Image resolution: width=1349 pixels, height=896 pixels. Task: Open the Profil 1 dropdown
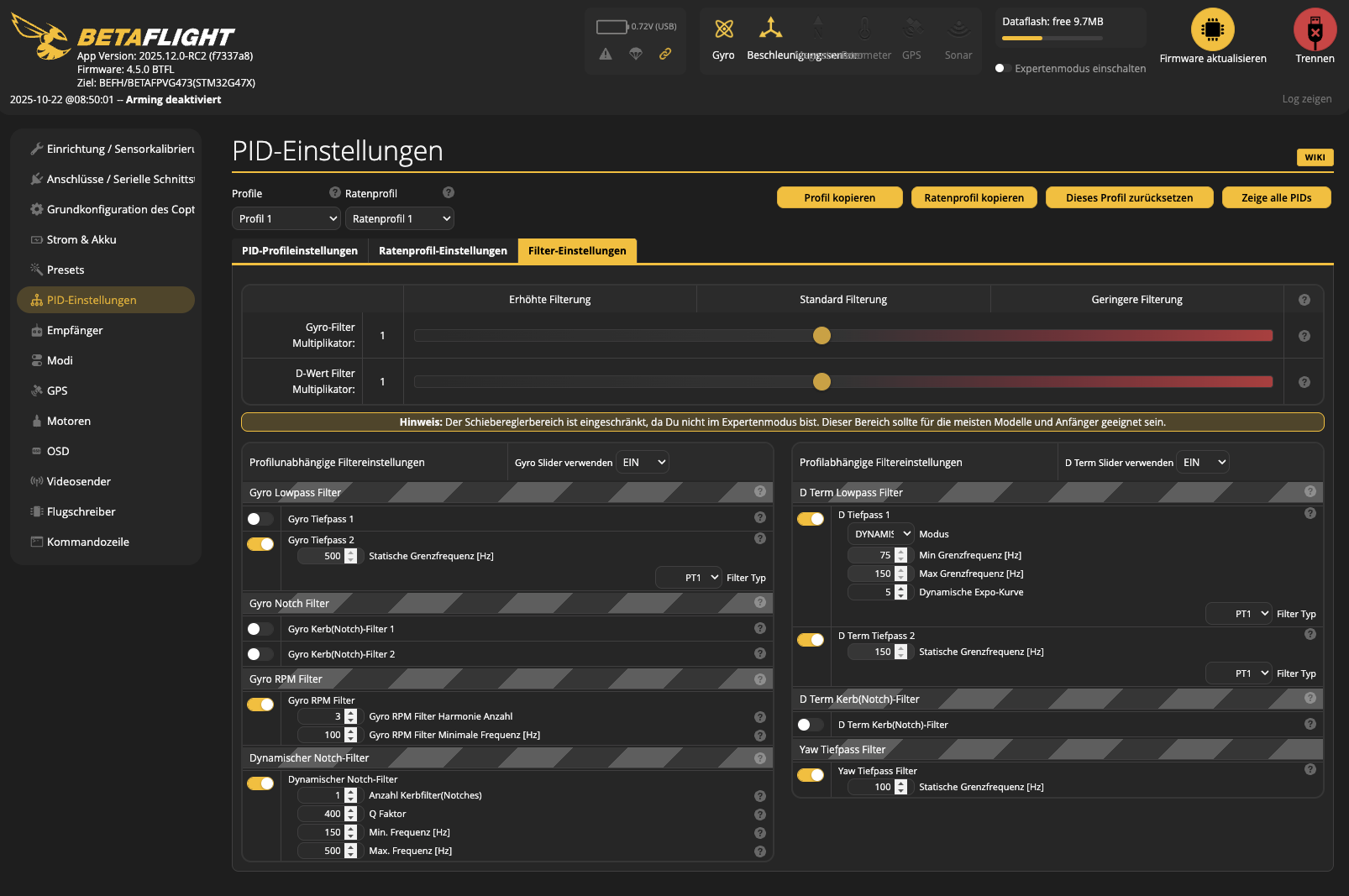click(x=286, y=218)
